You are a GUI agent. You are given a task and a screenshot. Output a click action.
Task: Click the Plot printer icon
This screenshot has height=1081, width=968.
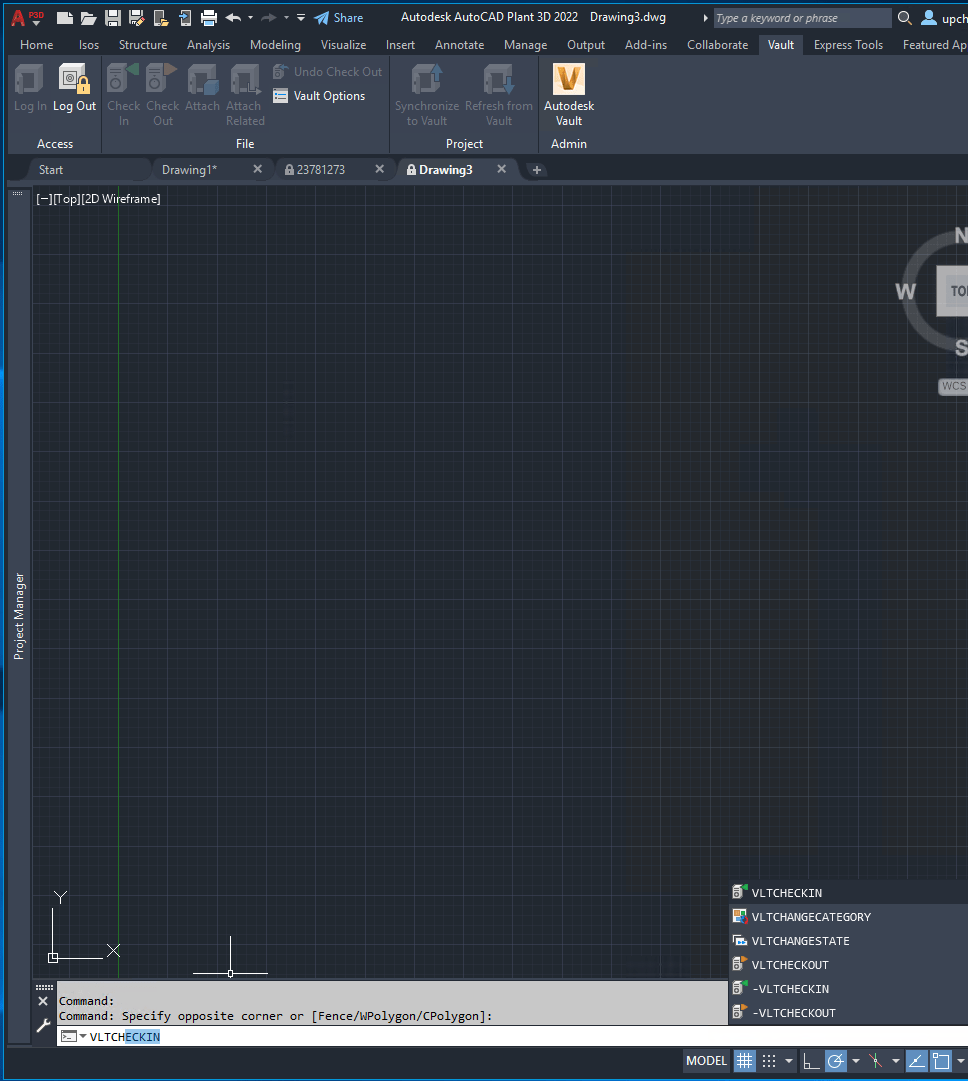click(x=208, y=17)
